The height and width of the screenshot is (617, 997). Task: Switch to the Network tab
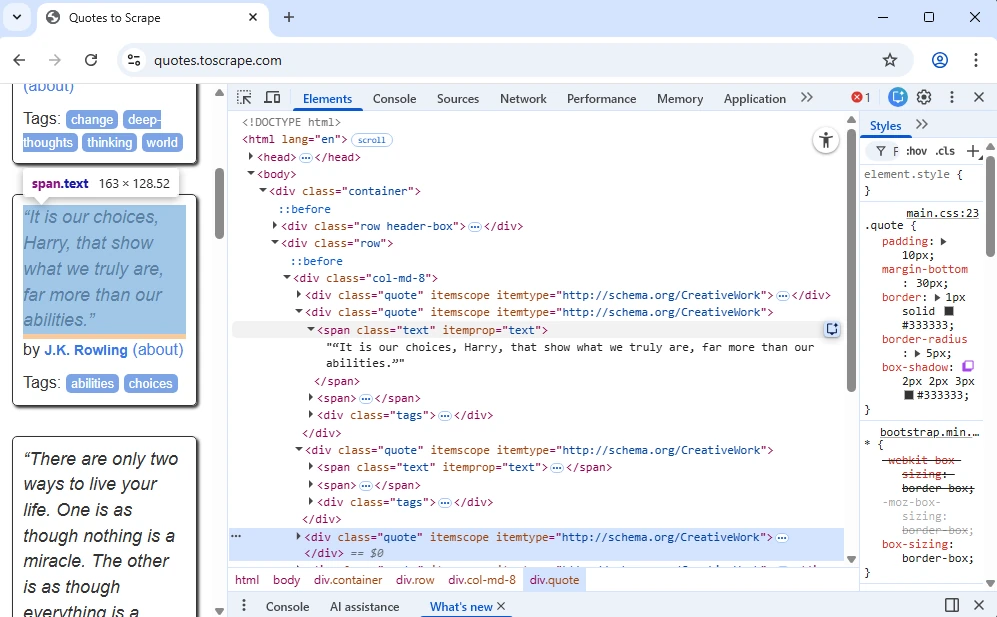point(523,99)
